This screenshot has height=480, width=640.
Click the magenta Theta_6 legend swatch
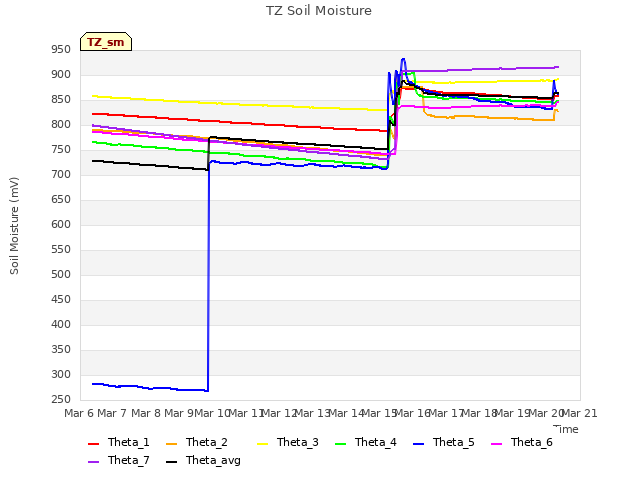496,444
